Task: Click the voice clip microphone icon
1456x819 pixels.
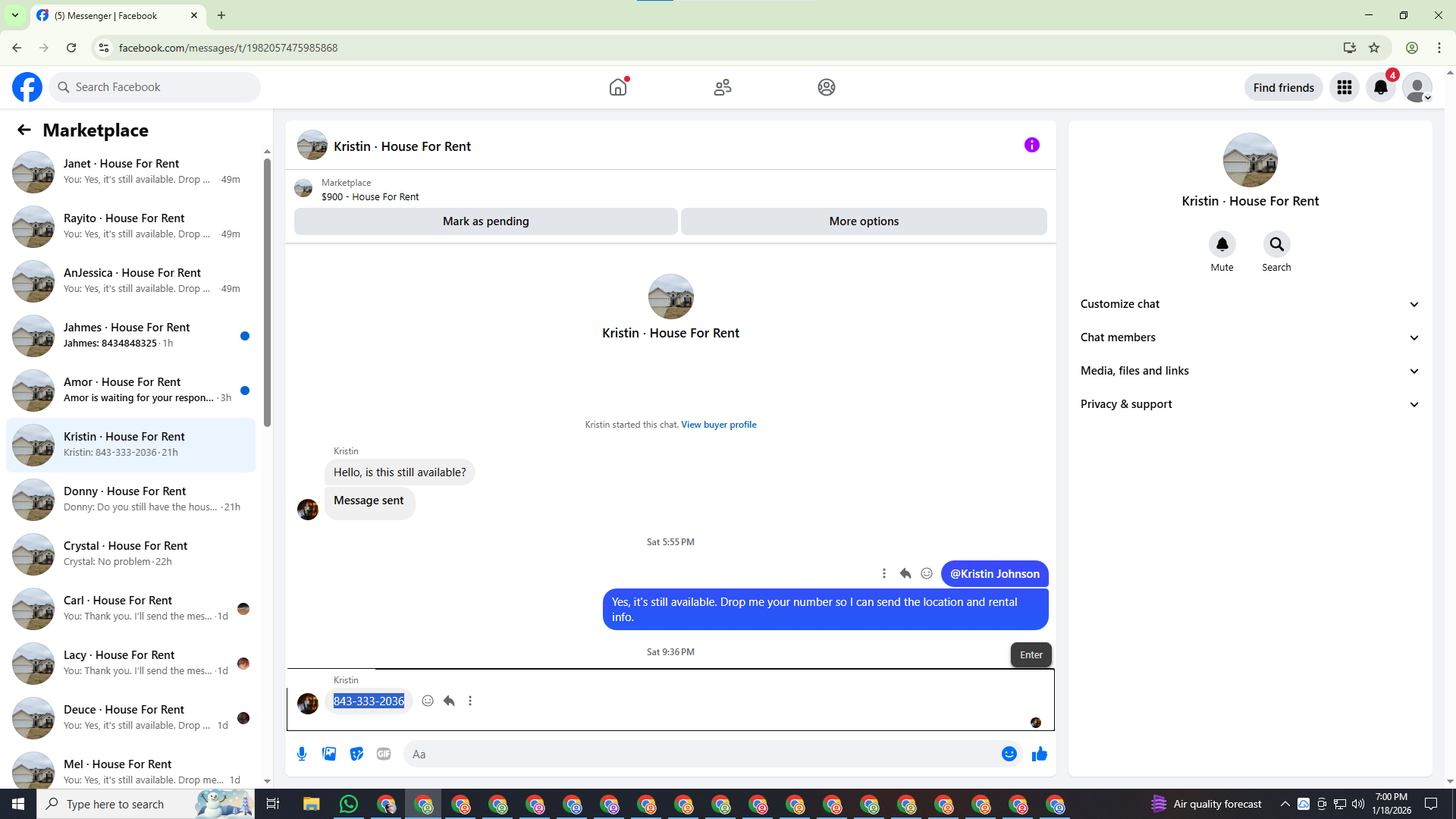Action: tap(302, 754)
